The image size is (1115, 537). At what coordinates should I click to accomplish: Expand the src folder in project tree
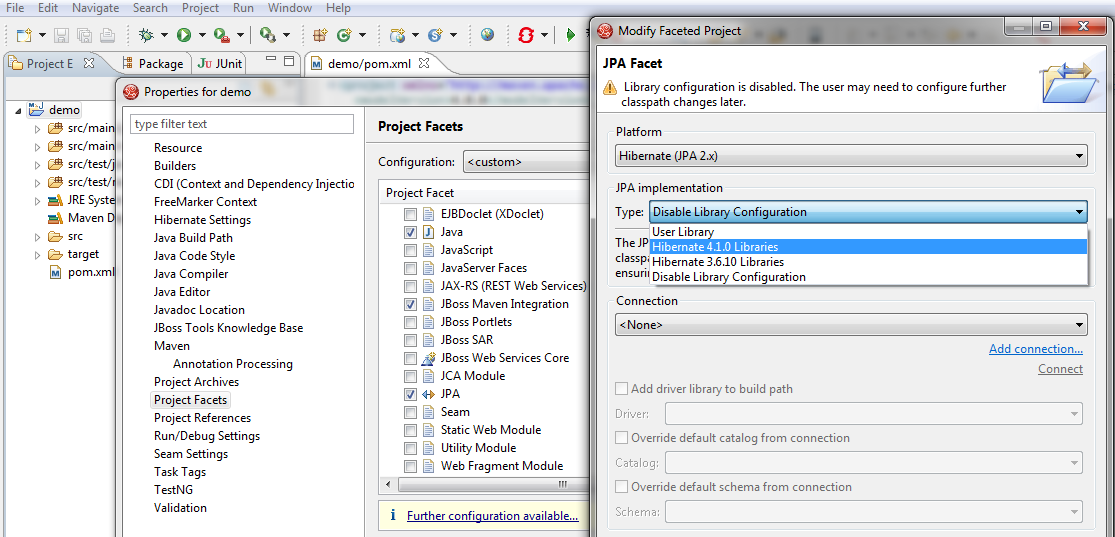click(x=38, y=236)
